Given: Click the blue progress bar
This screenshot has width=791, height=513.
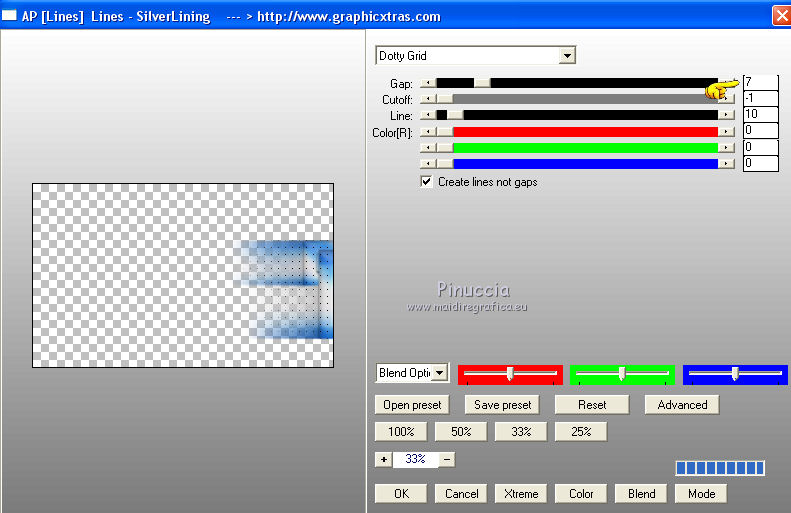Looking at the screenshot, I should [720, 468].
